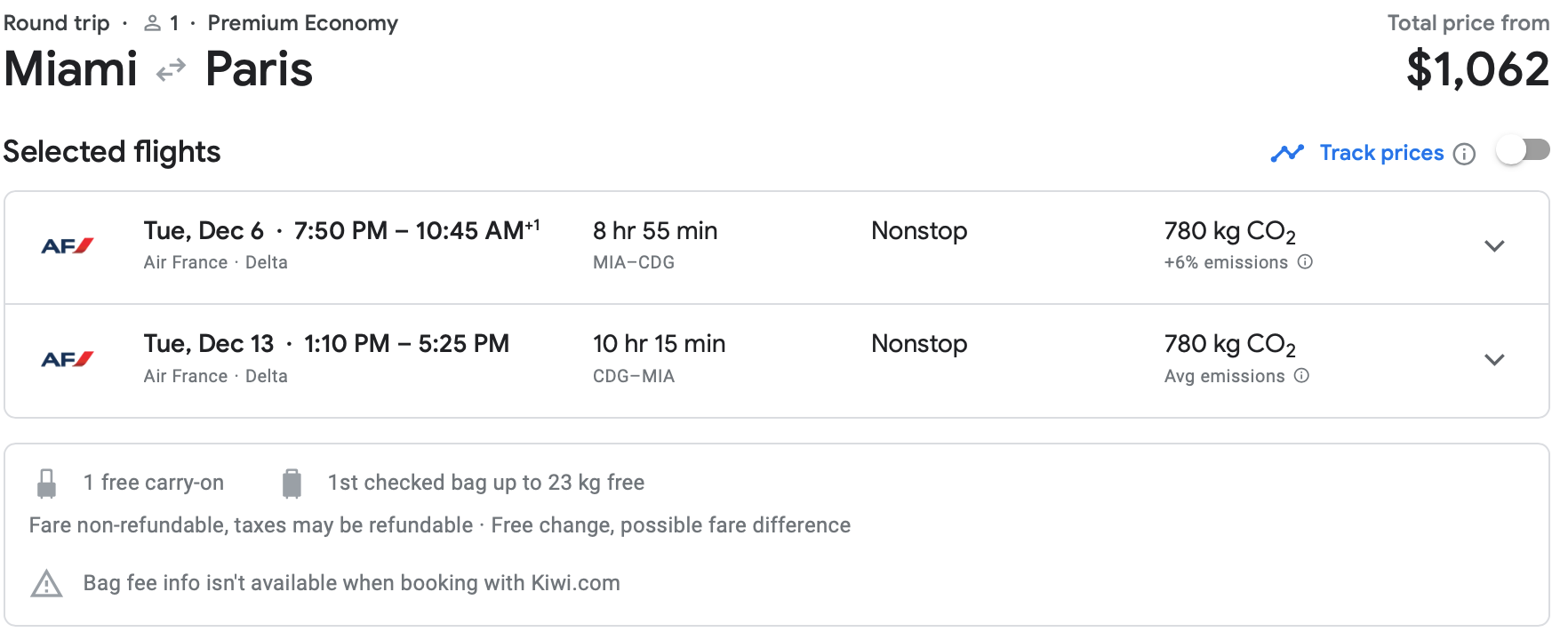The width and height of the screenshot is (1568, 640).
Task: Click the Track prices link text
Action: pyautogui.click(x=1381, y=153)
